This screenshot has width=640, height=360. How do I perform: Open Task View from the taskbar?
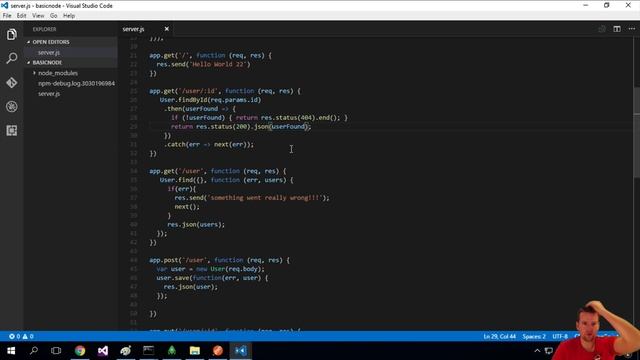(x=56, y=351)
